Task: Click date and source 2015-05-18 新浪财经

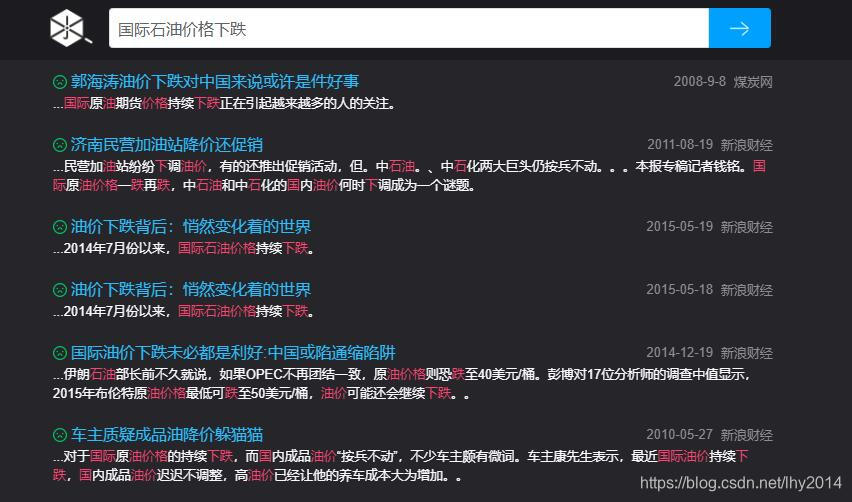Action: tap(710, 290)
